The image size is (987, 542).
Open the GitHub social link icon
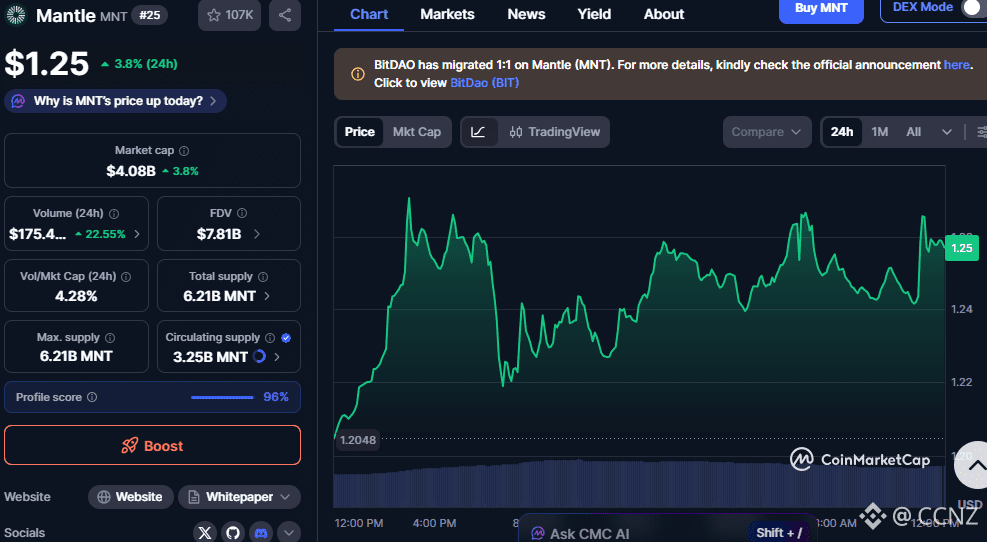coord(233,533)
